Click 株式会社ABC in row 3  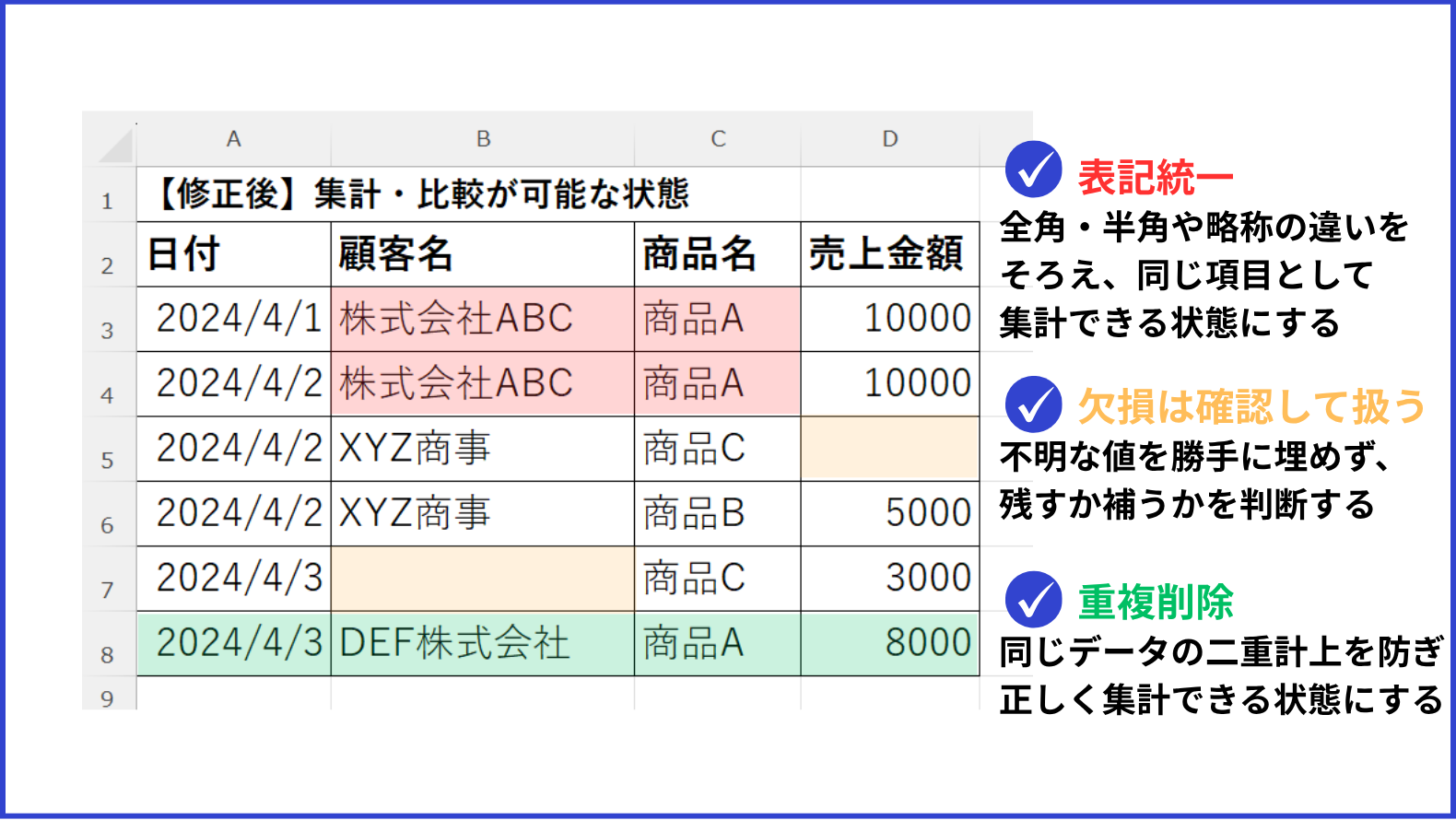[483, 319]
